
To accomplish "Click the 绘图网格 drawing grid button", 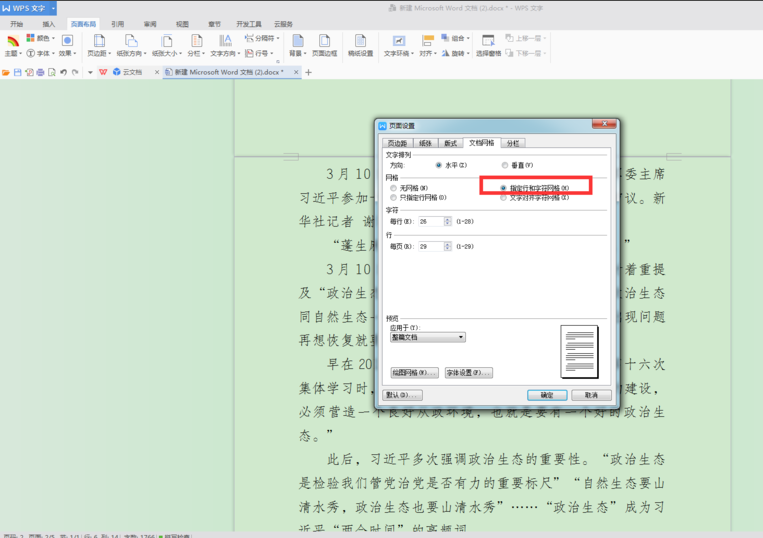I will [411, 372].
